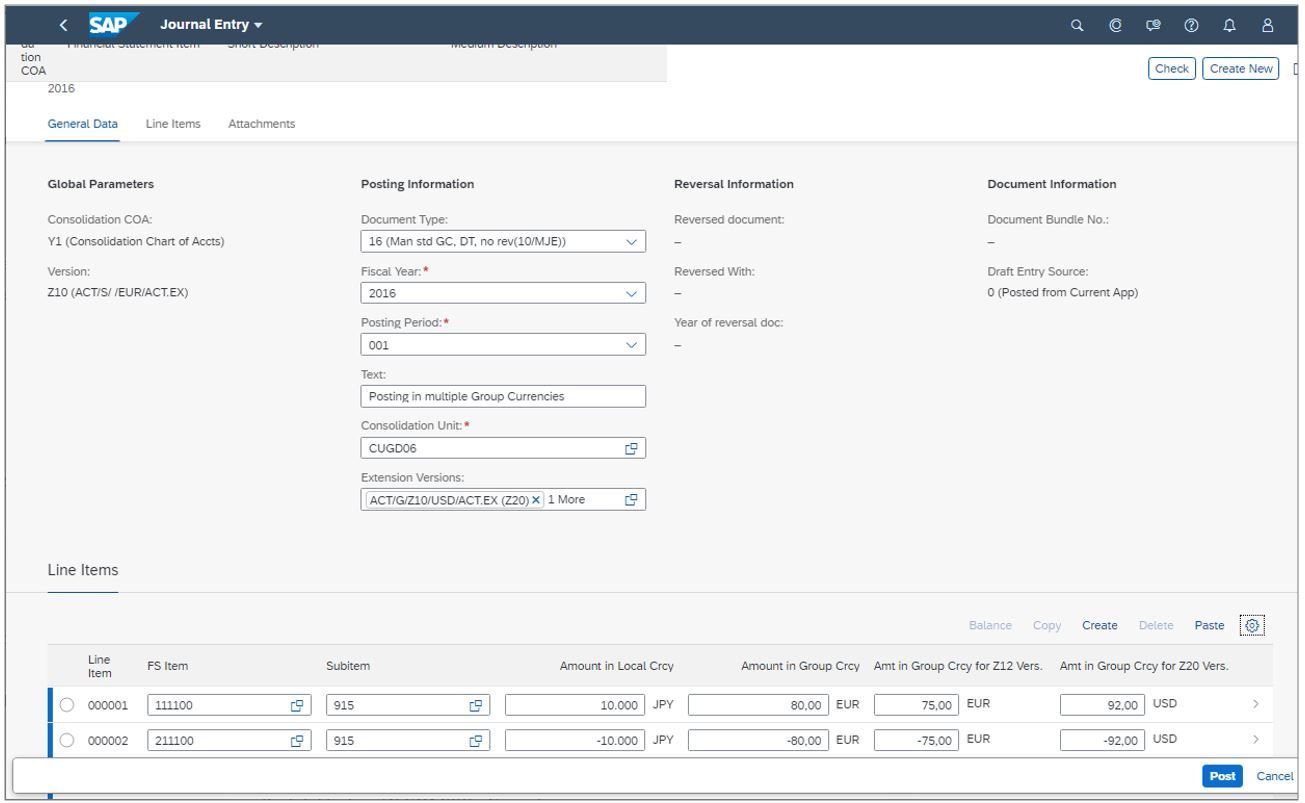The image size is (1305, 803).
Task: Open the search in the SAP shell bar
Action: 1075,23
